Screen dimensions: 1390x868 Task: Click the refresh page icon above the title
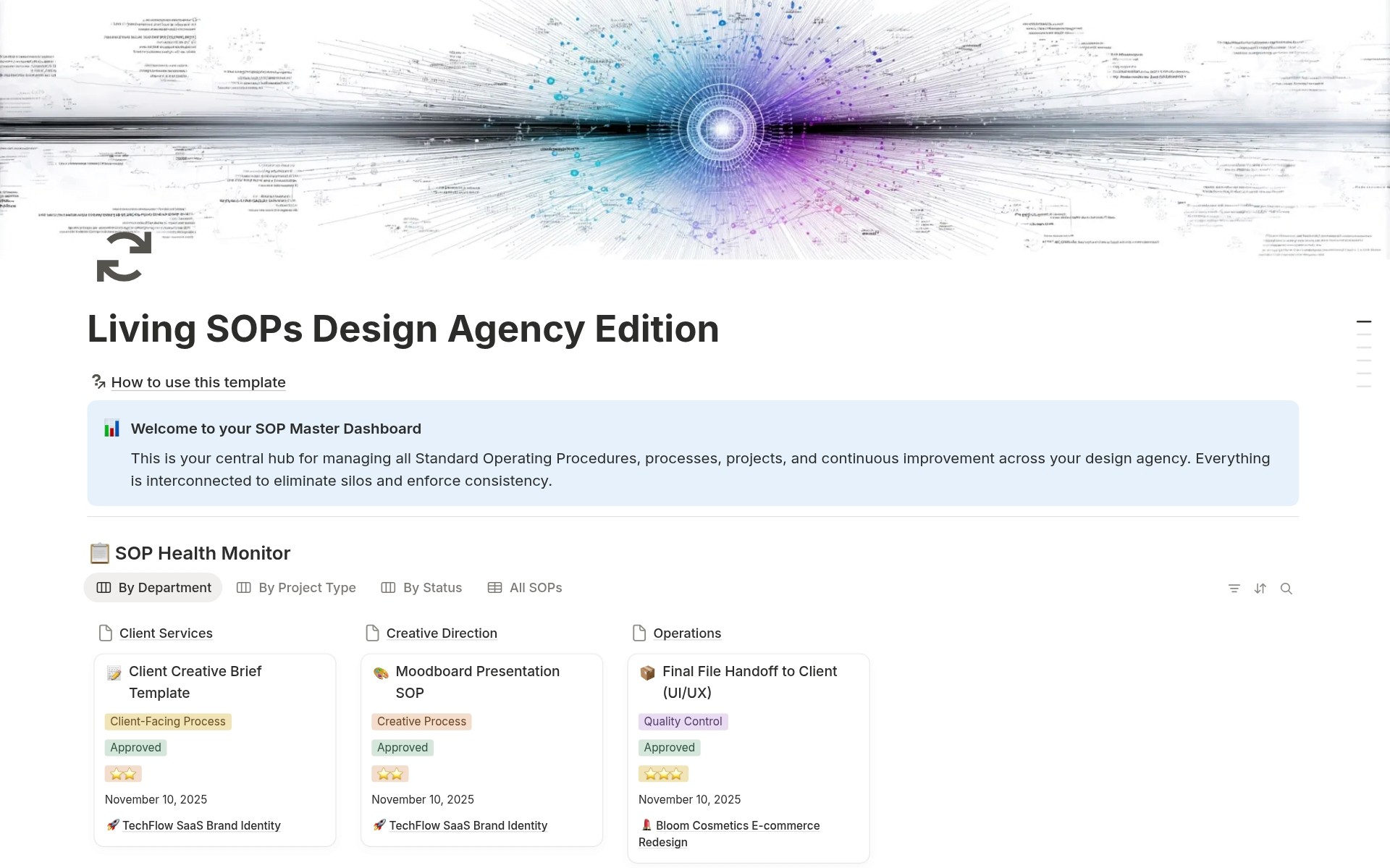click(123, 257)
